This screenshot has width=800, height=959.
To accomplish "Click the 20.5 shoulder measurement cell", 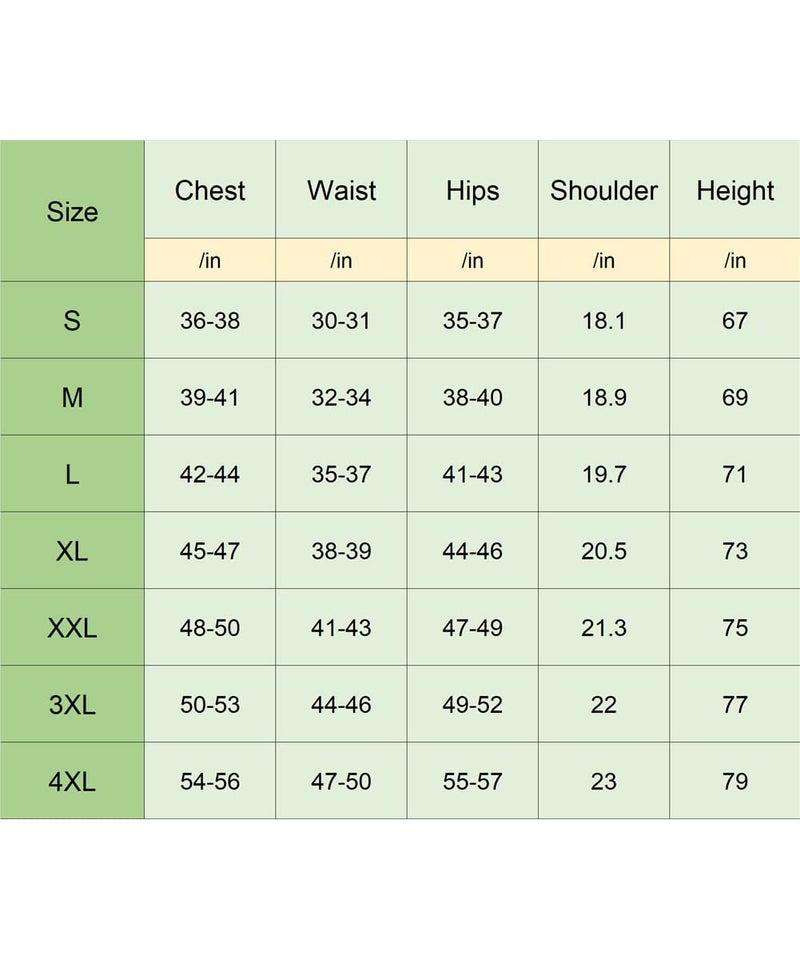I will pyautogui.click(x=604, y=551).
